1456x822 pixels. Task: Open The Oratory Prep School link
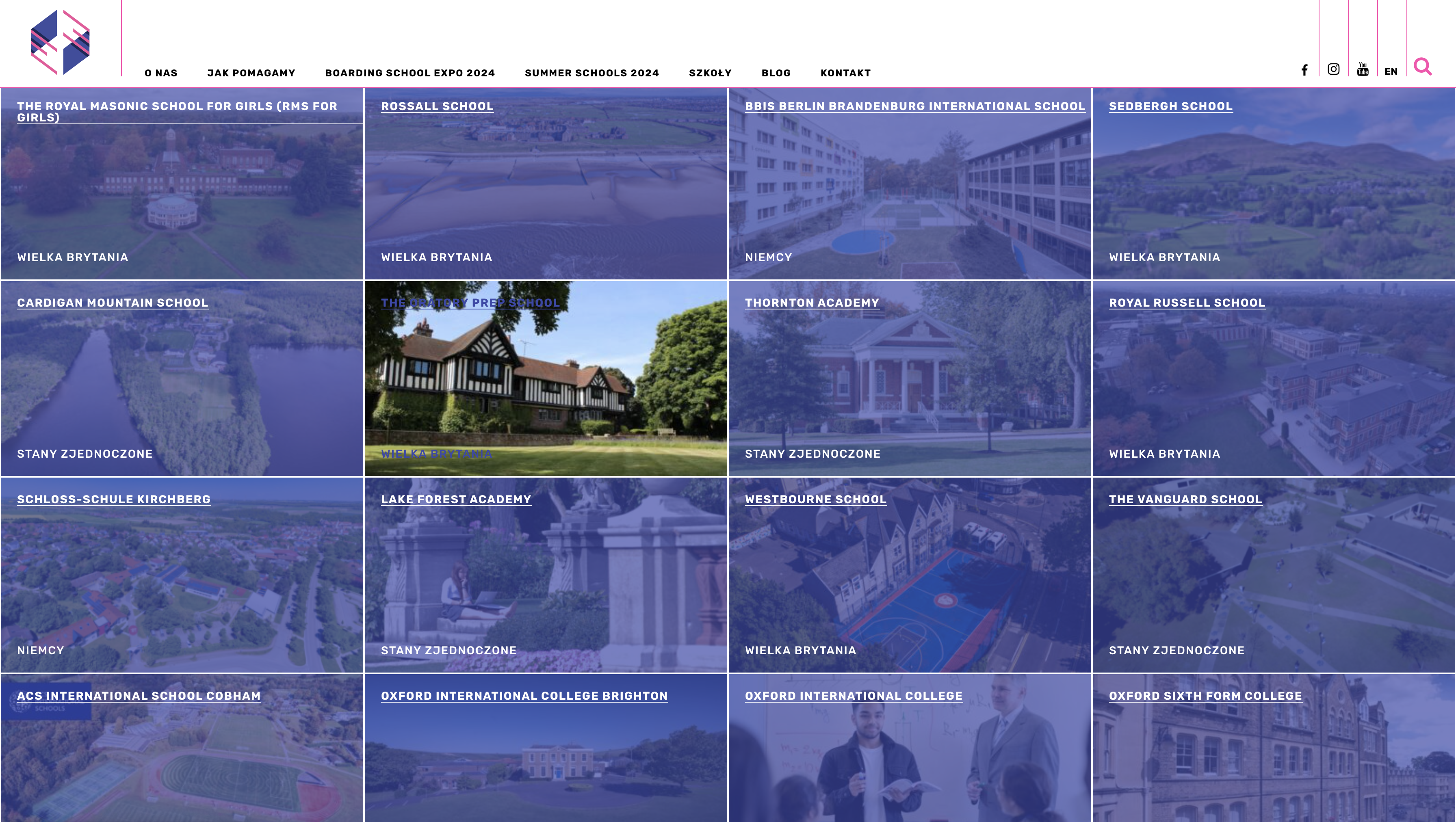(x=470, y=303)
